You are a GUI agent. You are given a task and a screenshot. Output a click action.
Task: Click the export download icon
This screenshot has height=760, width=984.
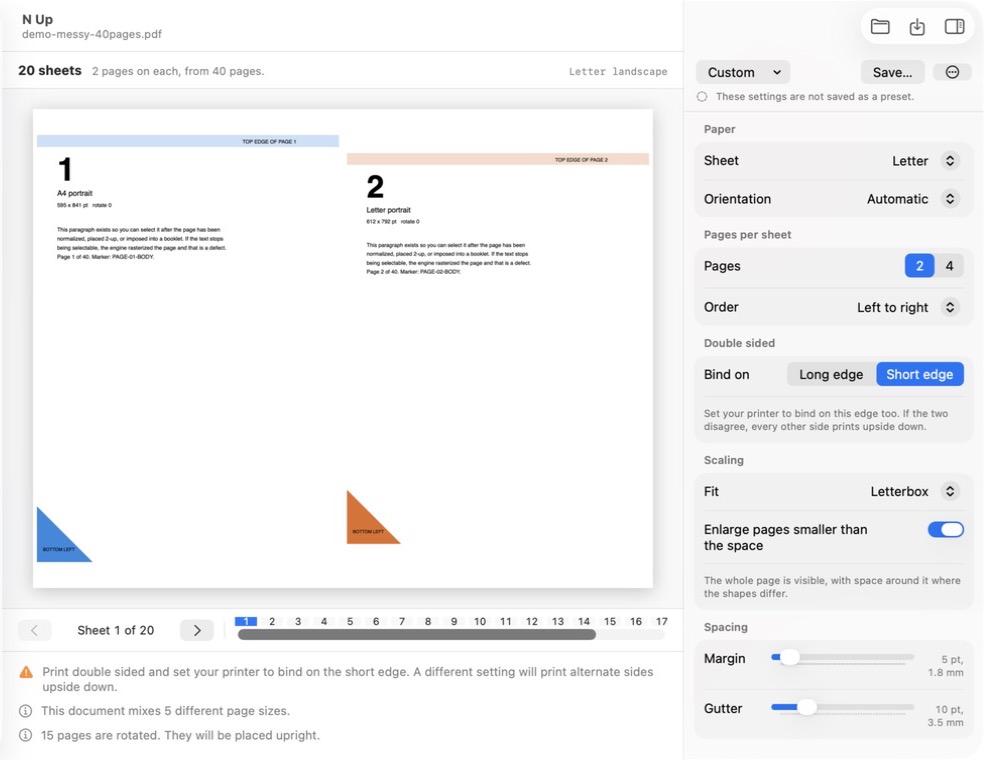point(917,26)
